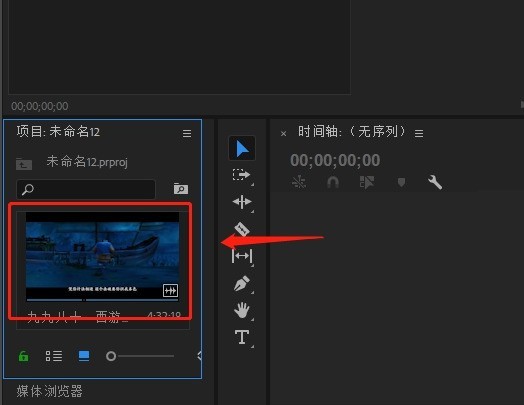
Task: Open the Media Browser tab
Action: (x=49, y=391)
